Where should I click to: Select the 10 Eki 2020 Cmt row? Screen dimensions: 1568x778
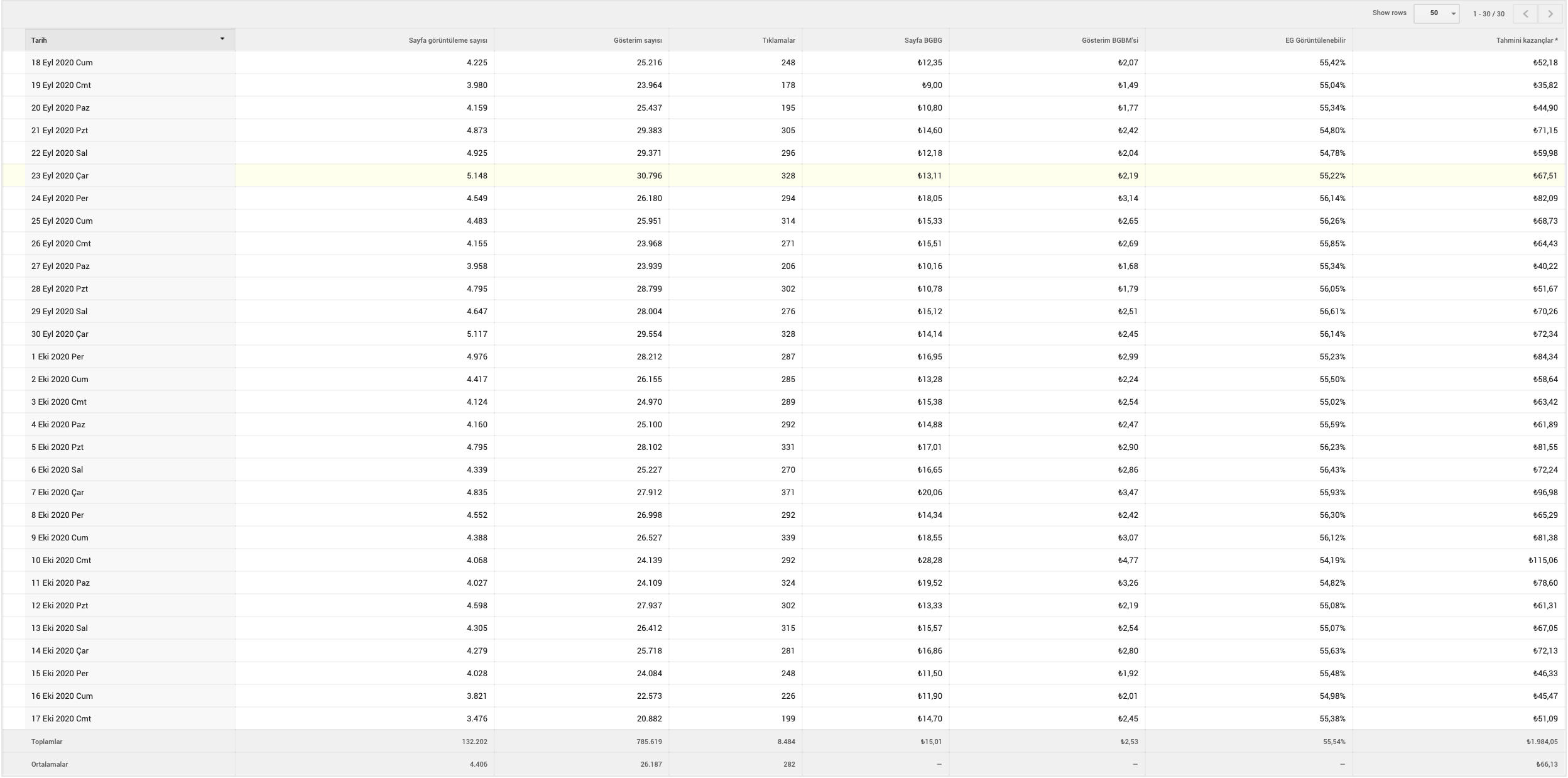(x=783, y=560)
